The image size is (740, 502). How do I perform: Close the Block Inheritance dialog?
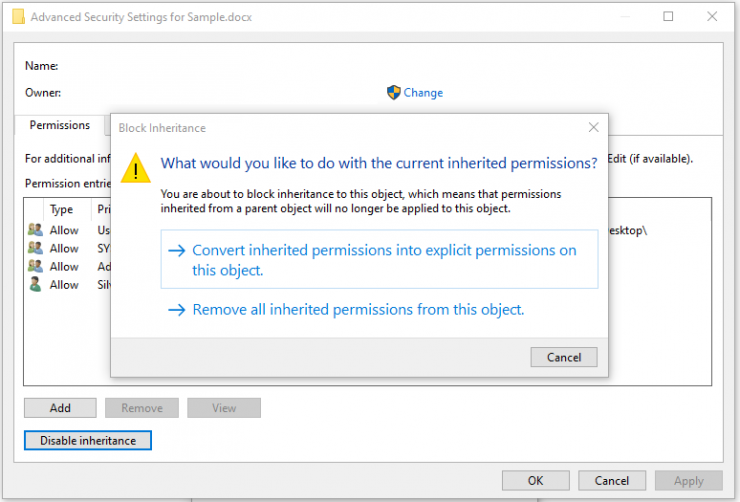(x=593, y=127)
